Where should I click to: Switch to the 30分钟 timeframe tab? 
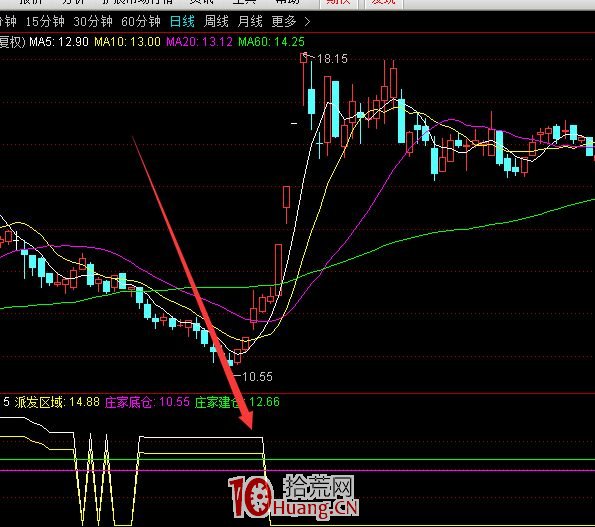(x=93, y=21)
